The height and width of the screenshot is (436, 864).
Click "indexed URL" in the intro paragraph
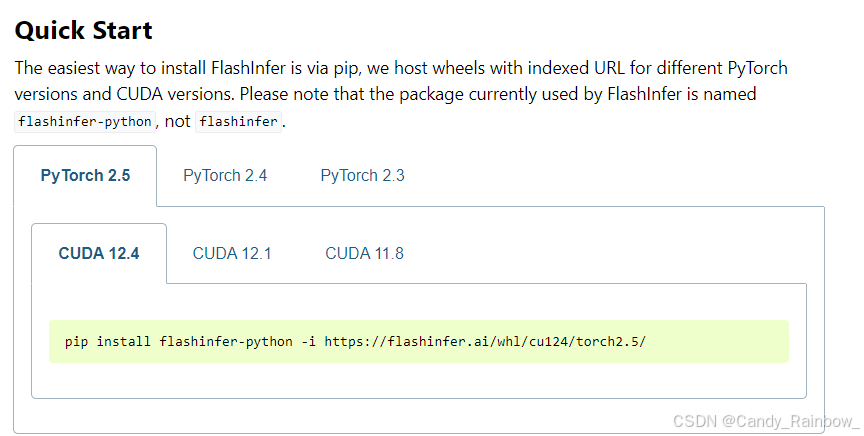576,68
